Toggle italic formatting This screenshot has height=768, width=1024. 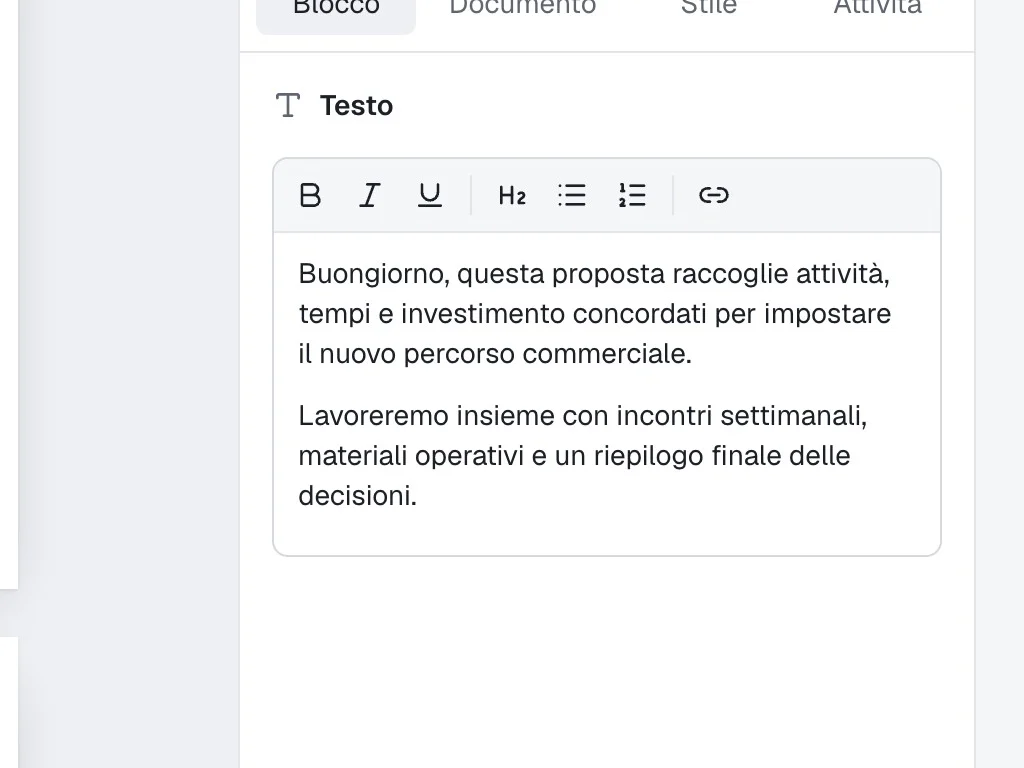pos(370,195)
